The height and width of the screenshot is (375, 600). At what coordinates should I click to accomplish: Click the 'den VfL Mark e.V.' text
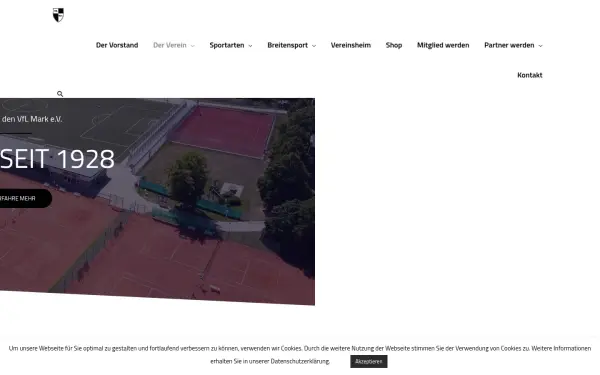(31, 119)
